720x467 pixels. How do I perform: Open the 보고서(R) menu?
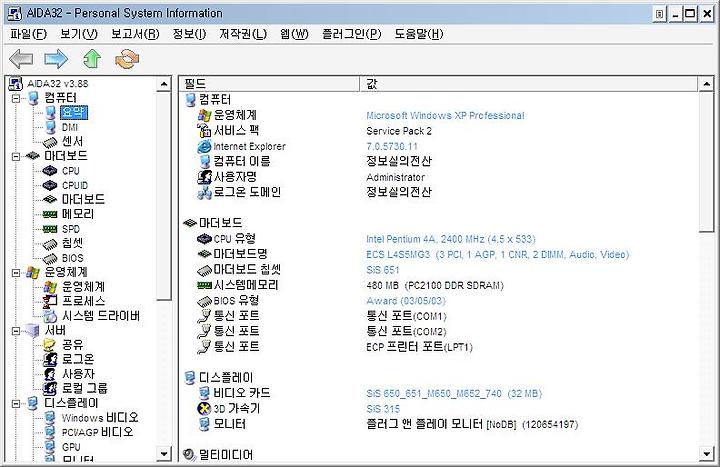point(135,34)
